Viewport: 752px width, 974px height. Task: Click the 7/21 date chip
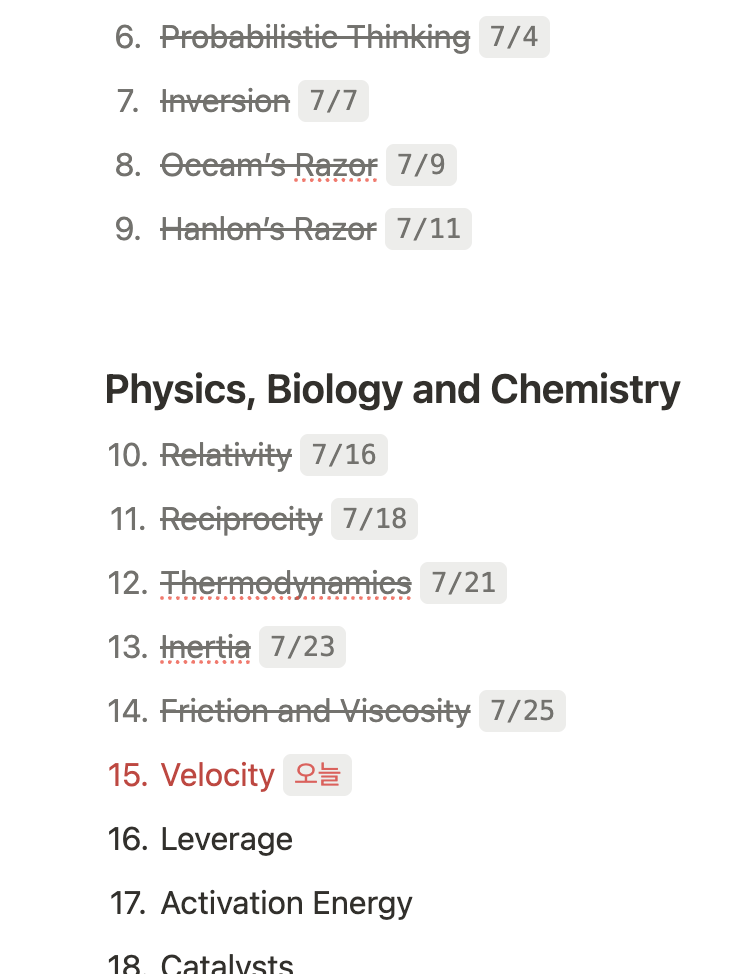tap(463, 584)
